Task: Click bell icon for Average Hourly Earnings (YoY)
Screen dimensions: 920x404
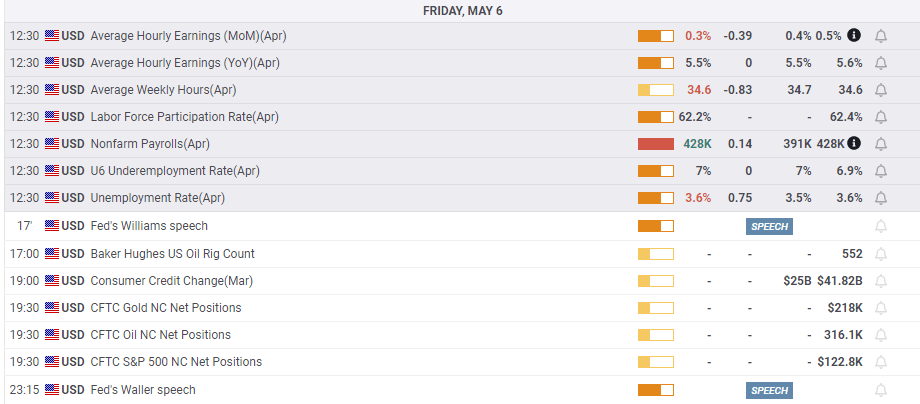Action: 881,63
